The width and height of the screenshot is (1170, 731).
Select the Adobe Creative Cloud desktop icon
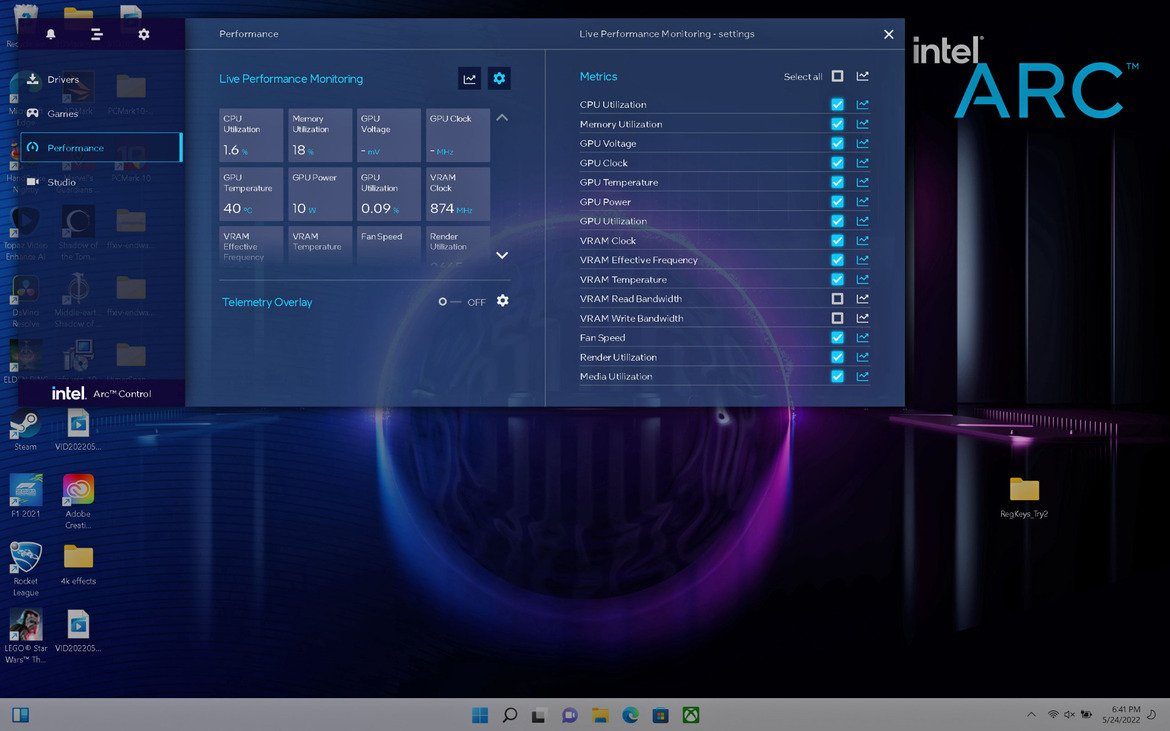[x=78, y=501]
